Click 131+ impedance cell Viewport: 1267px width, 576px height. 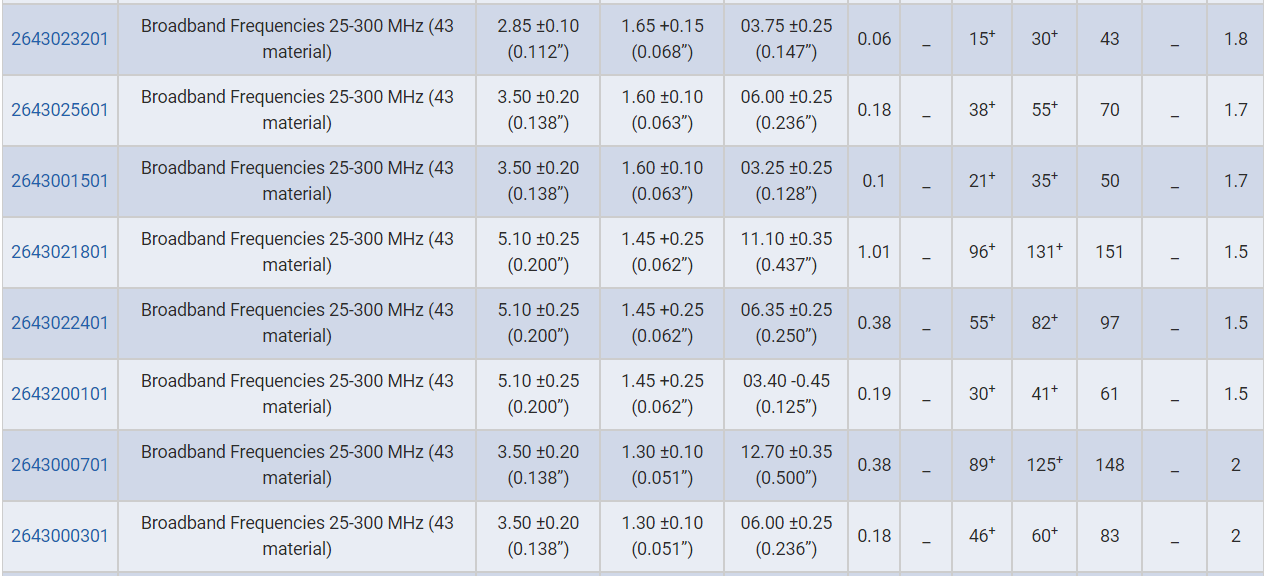point(1045,252)
